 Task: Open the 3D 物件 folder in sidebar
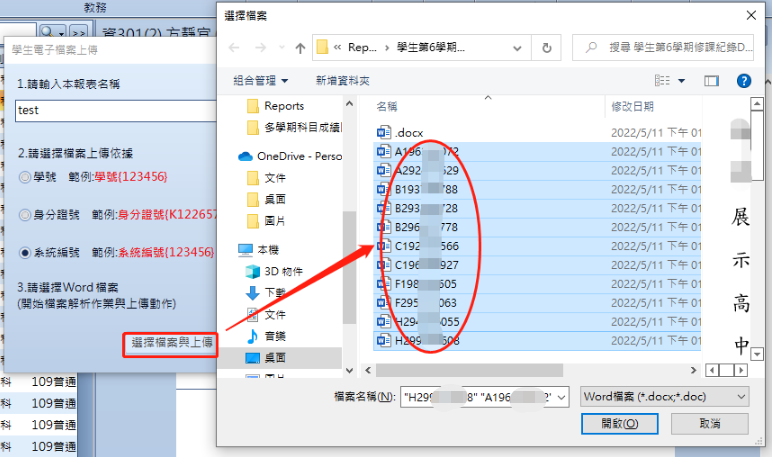(x=275, y=271)
